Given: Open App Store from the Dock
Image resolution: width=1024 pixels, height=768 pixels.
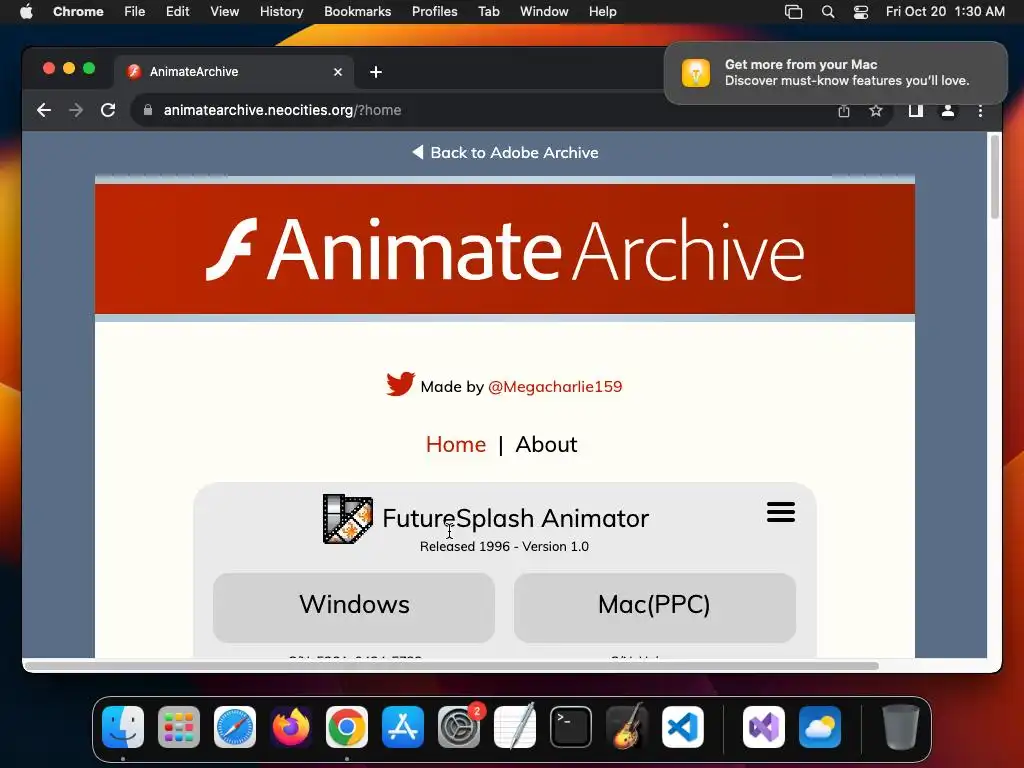Looking at the screenshot, I should [x=403, y=727].
